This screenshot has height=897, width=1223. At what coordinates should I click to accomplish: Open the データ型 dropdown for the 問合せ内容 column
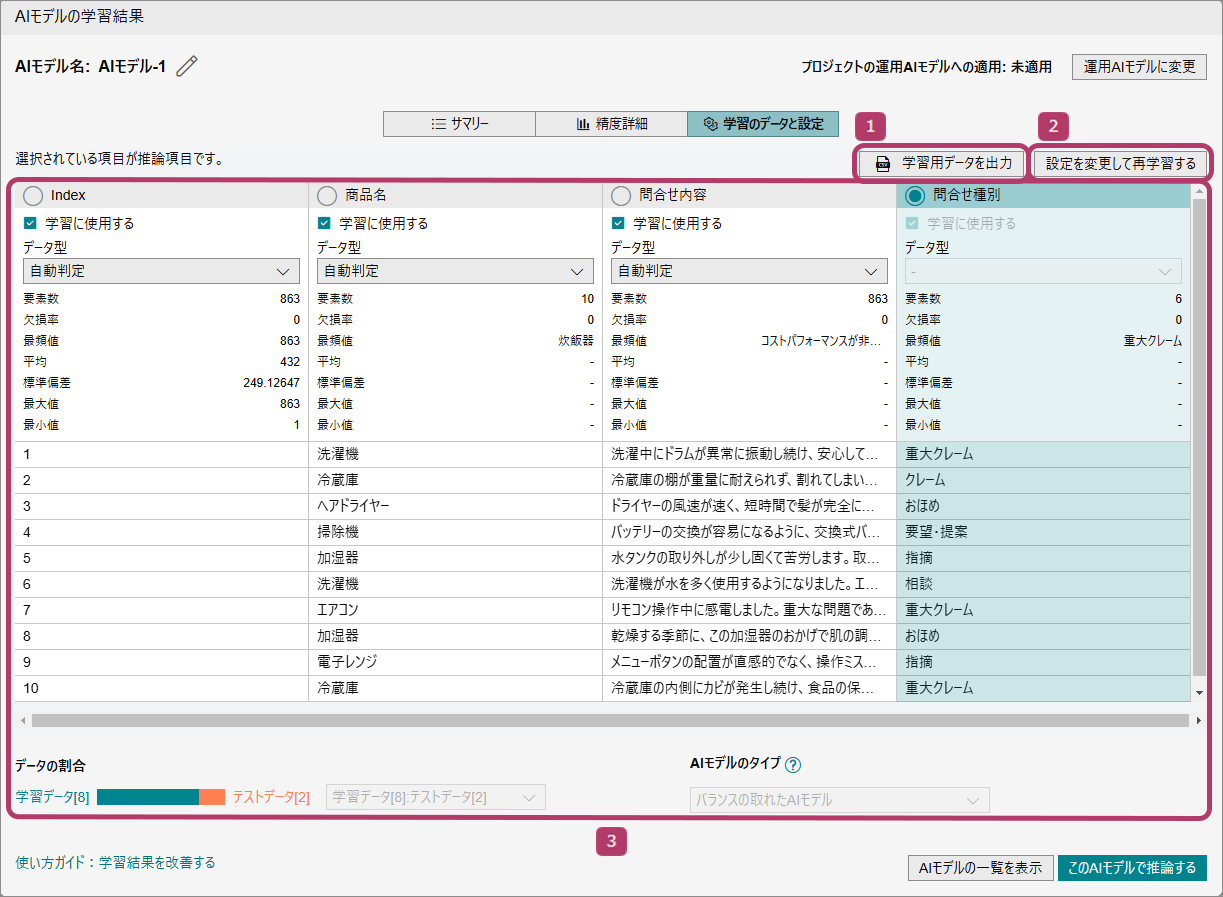click(x=749, y=271)
